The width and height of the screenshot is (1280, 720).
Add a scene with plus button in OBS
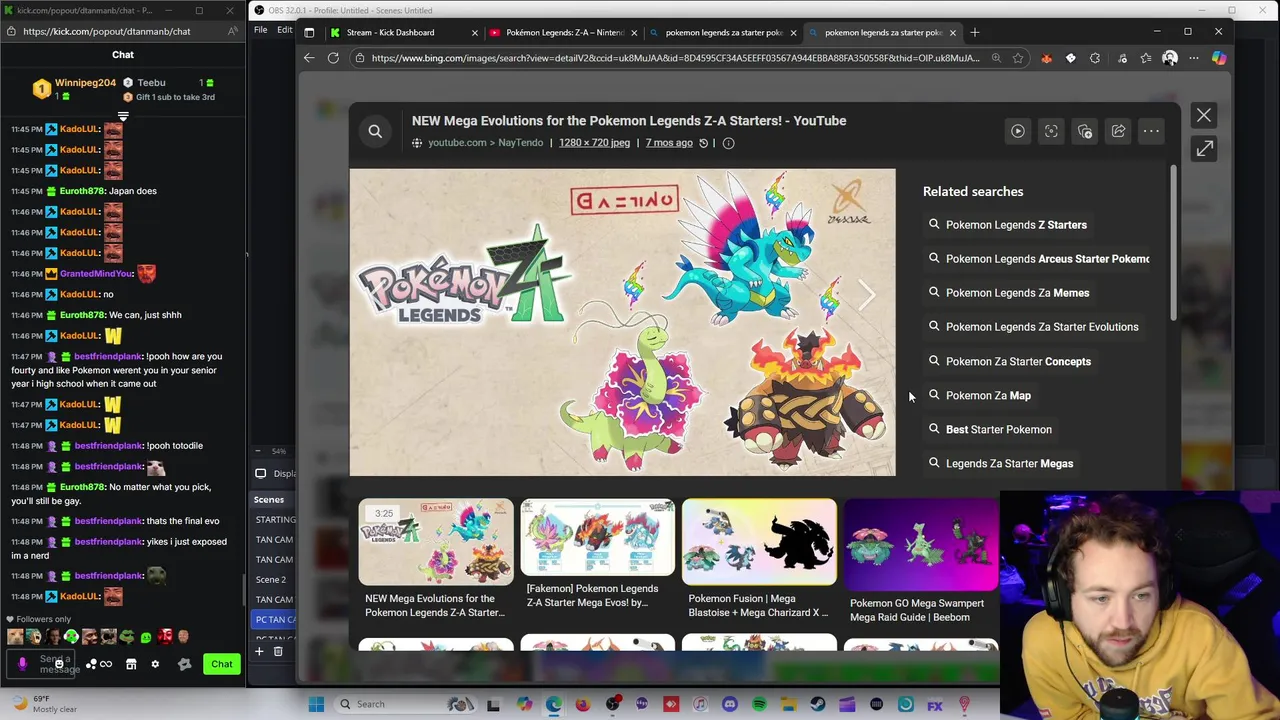click(259, 652)
